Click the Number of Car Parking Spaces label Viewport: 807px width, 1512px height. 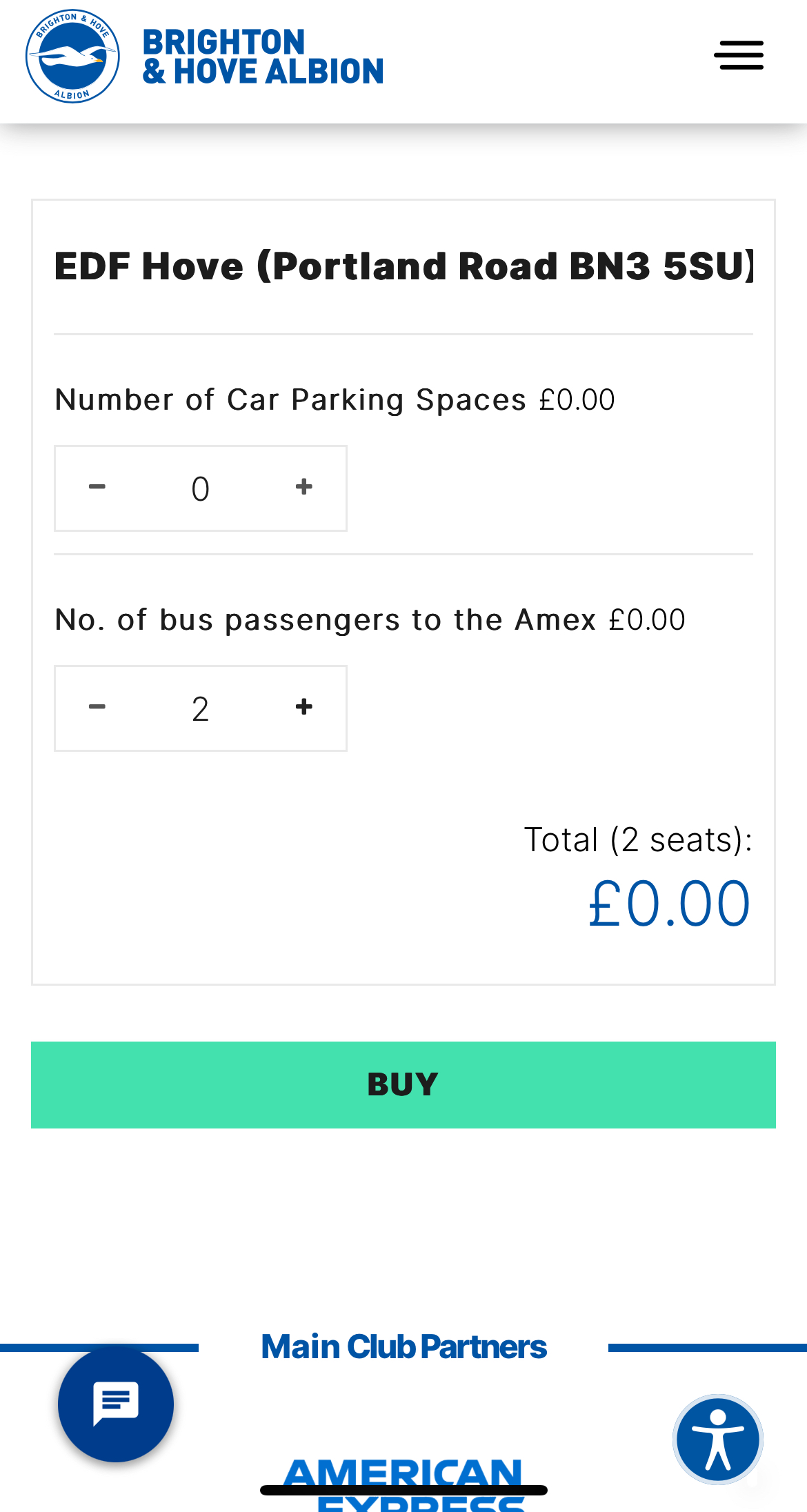tap(290, 400)
